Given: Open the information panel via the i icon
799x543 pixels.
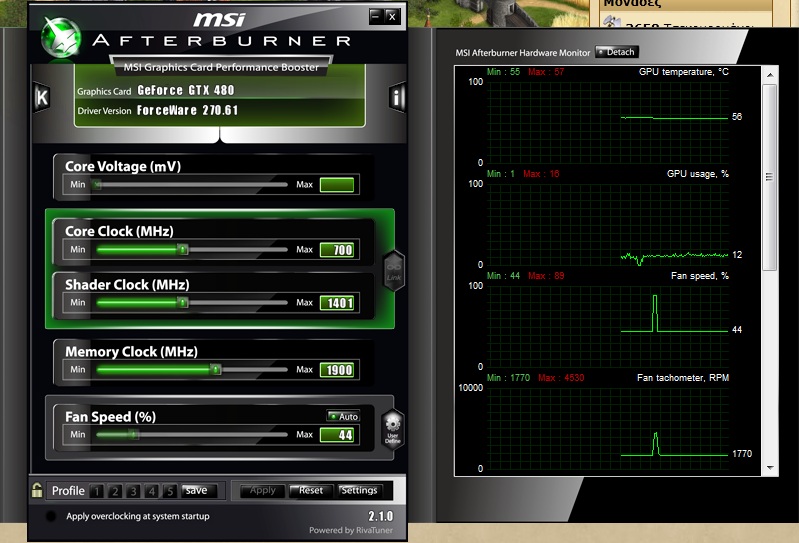Looking at the screenshot, I should click(x=397, y=96).
